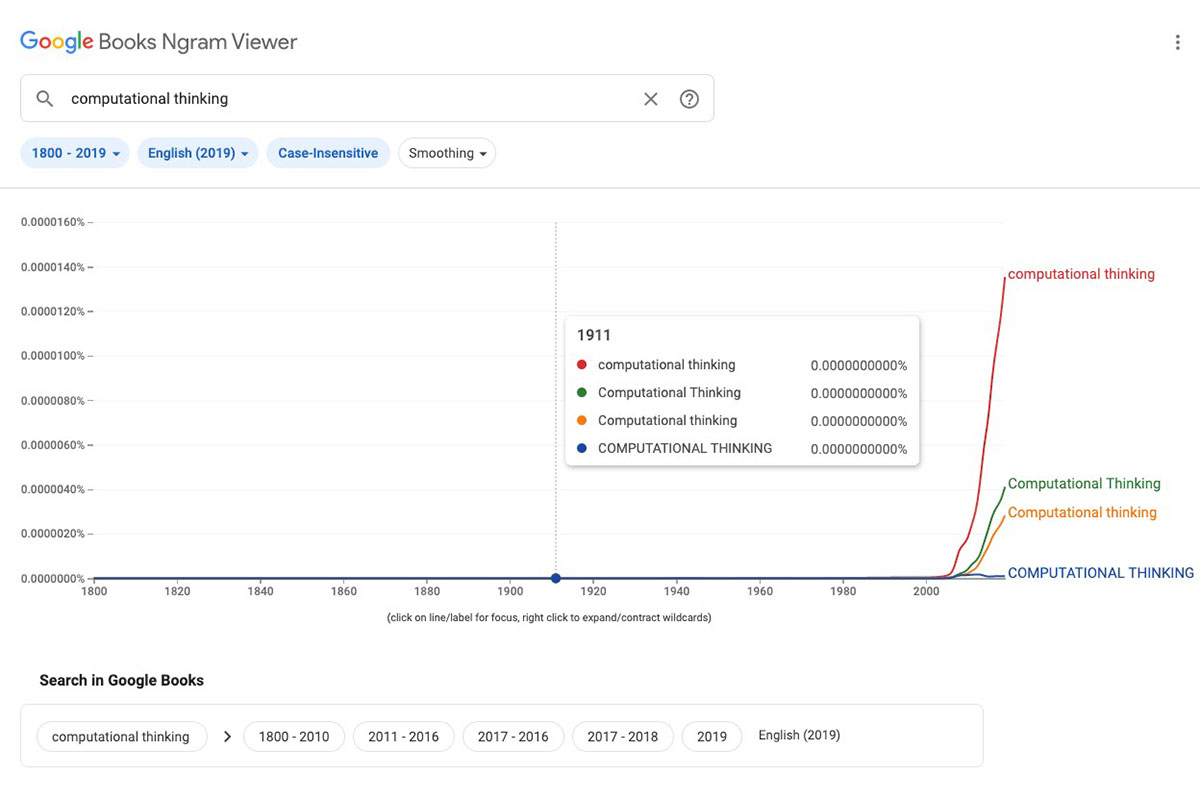1200x800 pixels.
Task: Click the 1911 data point on the chart
Action: 556,578
